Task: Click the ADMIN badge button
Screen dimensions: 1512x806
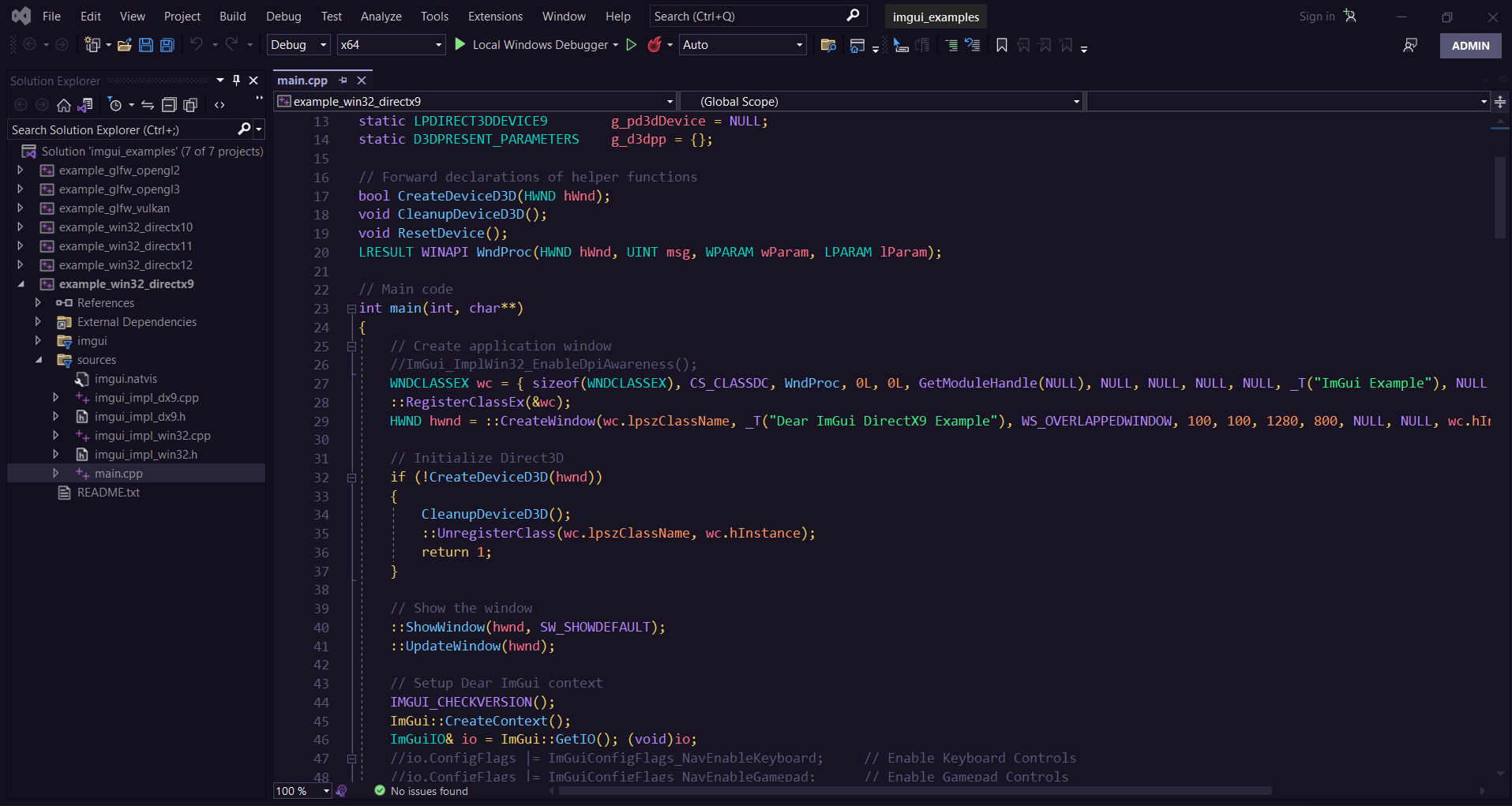Action: click(1470, 46)
